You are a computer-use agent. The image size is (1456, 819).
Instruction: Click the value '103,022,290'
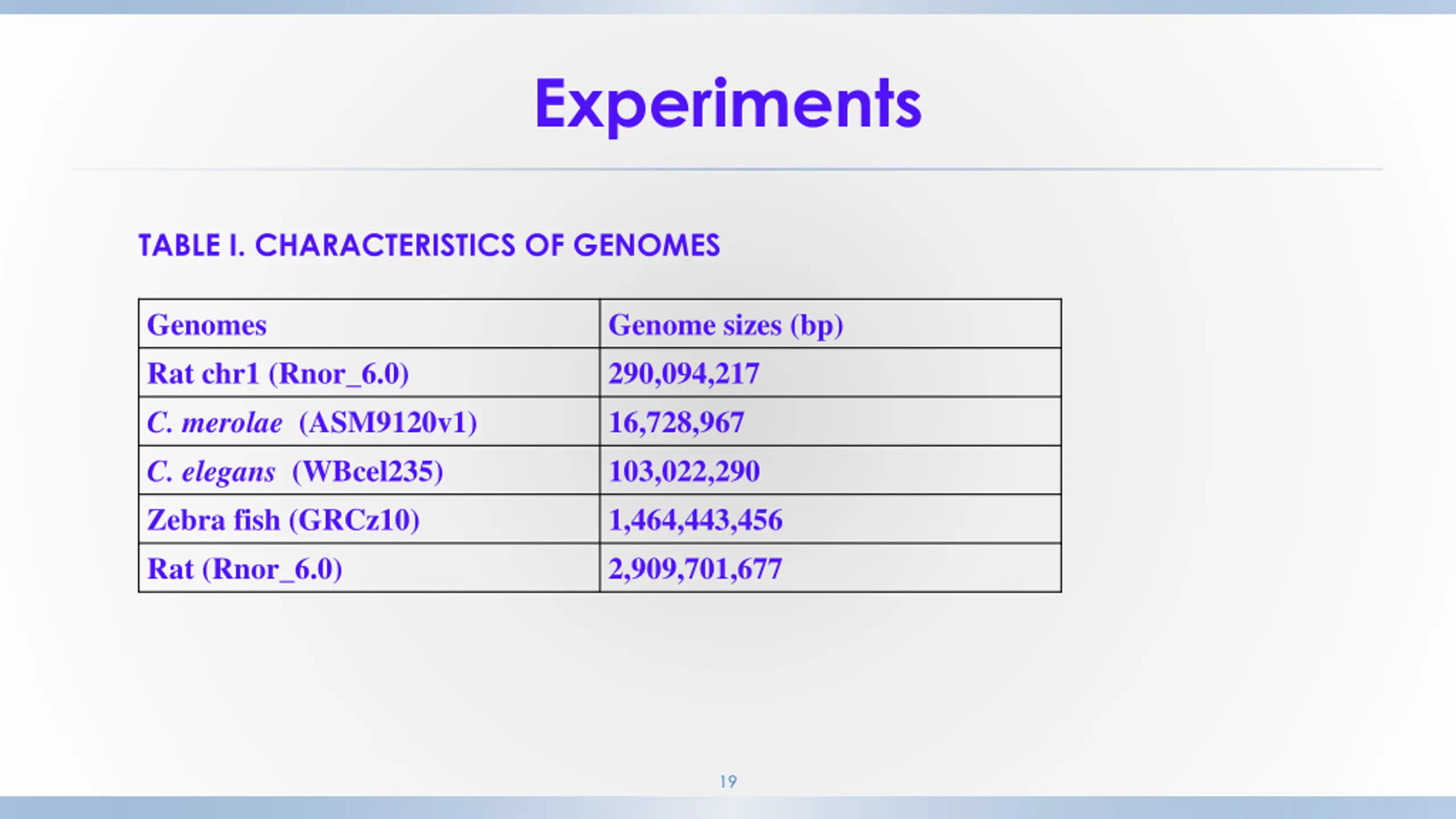[684, 471]
